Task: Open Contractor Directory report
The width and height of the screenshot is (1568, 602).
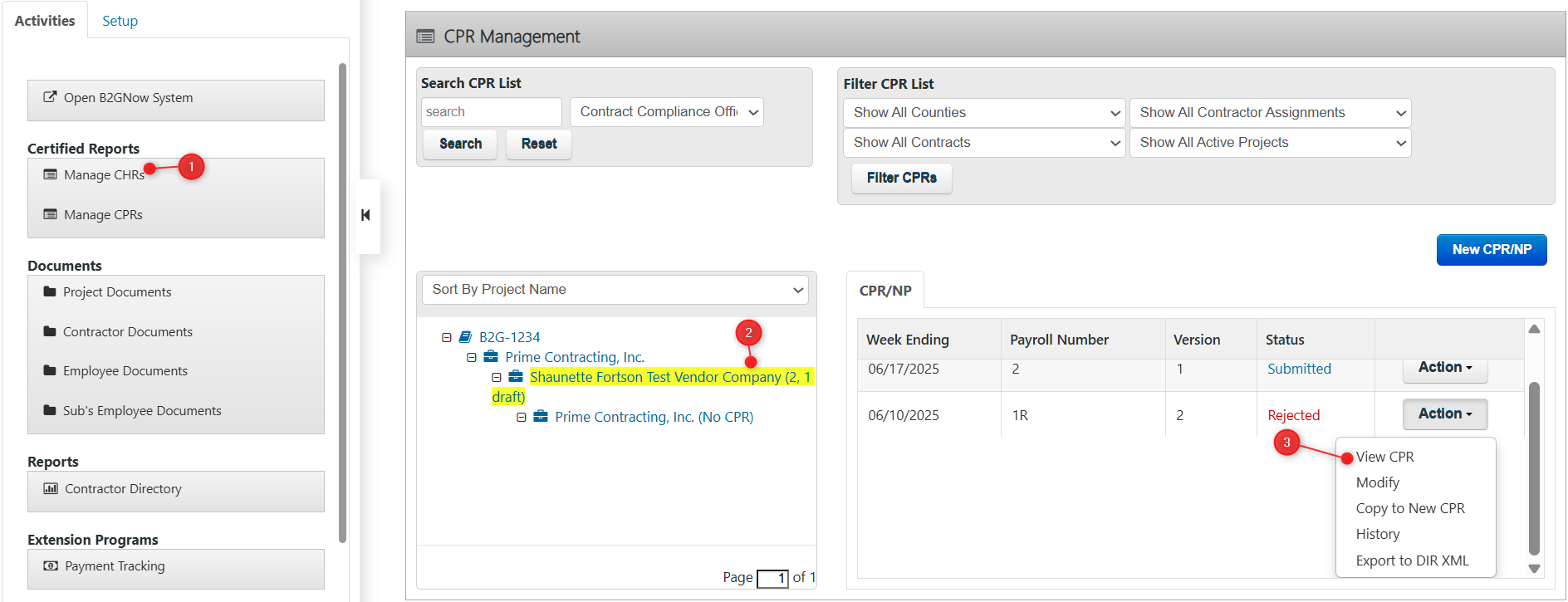Action: click(x=123, y=488)
